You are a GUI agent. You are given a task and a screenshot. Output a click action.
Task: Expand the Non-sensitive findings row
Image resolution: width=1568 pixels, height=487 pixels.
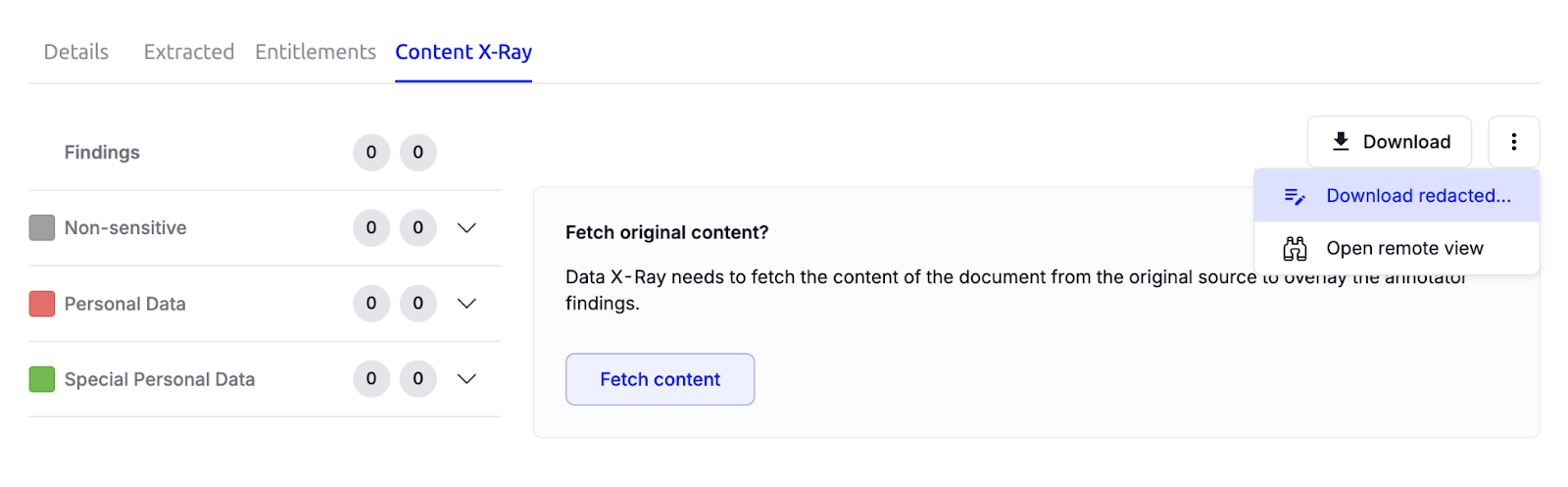click(x=466, y=228)
